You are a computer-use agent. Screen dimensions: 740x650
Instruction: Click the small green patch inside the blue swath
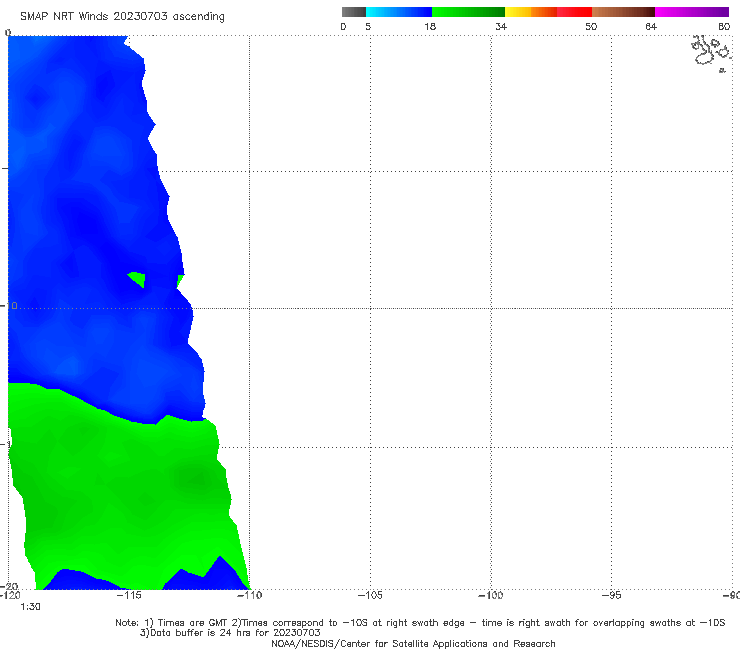click(138, 279)
